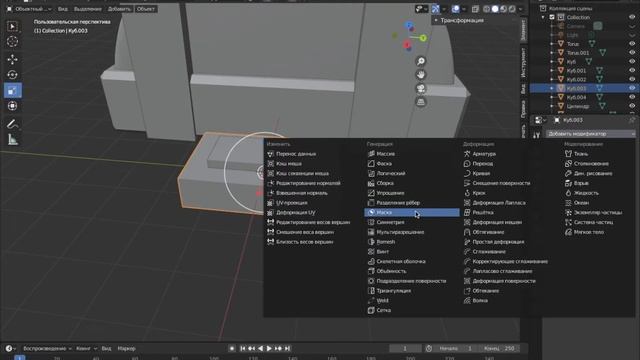Select Куб.002 in the outliner
This screenshot has width=640, height=360.
tap(576, 80)
